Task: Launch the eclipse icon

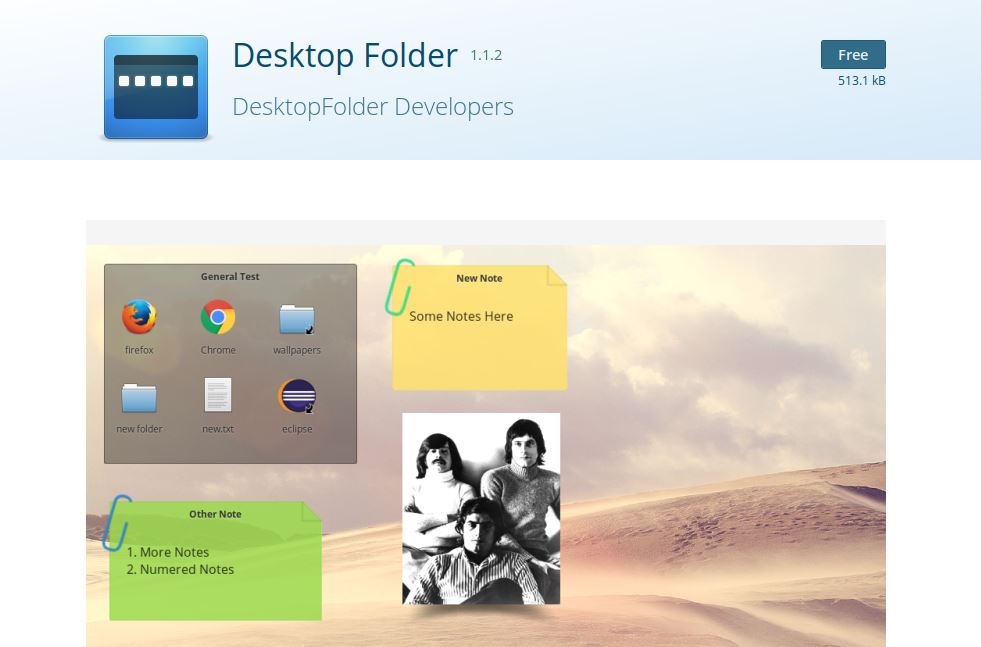Action: 297,396
